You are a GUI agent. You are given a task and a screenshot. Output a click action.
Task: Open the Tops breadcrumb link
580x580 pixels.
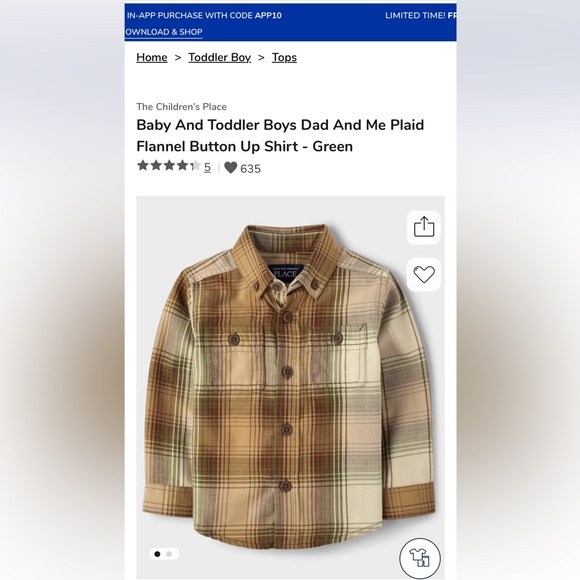tap(284, 57)
